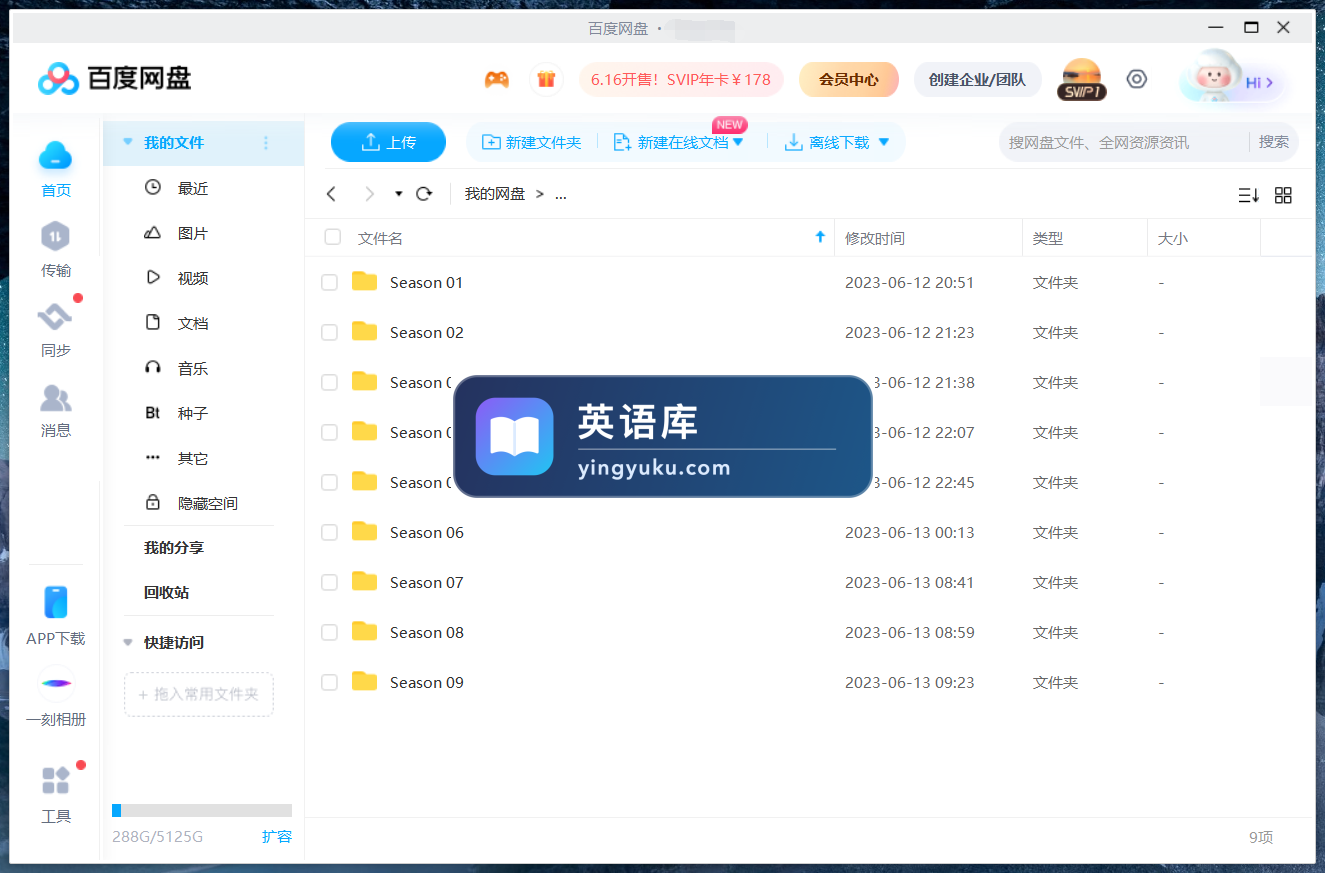Open the game center controller icon
This screenshot has width=1325, height=873.
tap(496, 79)
